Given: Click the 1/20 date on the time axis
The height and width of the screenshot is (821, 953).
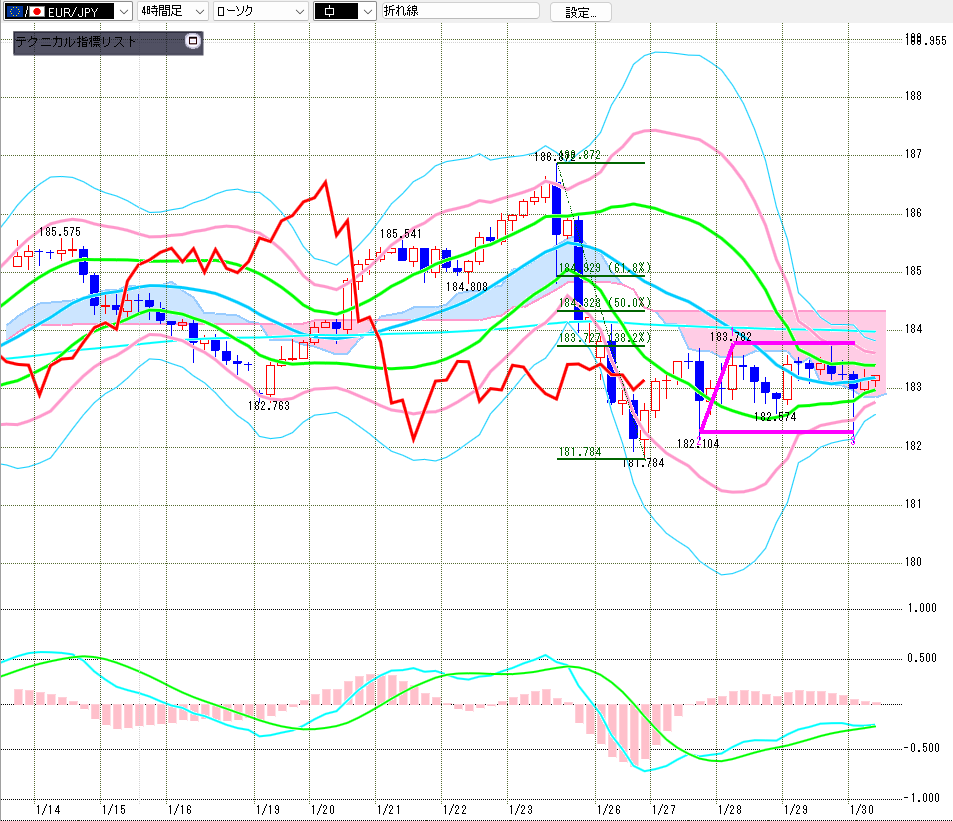Looking at the screenshot, I should point(322,808).
